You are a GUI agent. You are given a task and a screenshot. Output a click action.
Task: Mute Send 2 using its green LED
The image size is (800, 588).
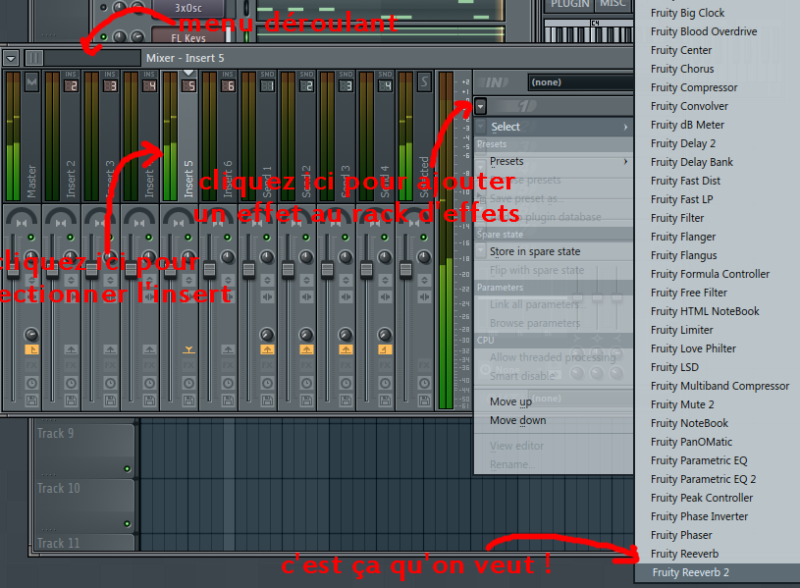point(305,237)
